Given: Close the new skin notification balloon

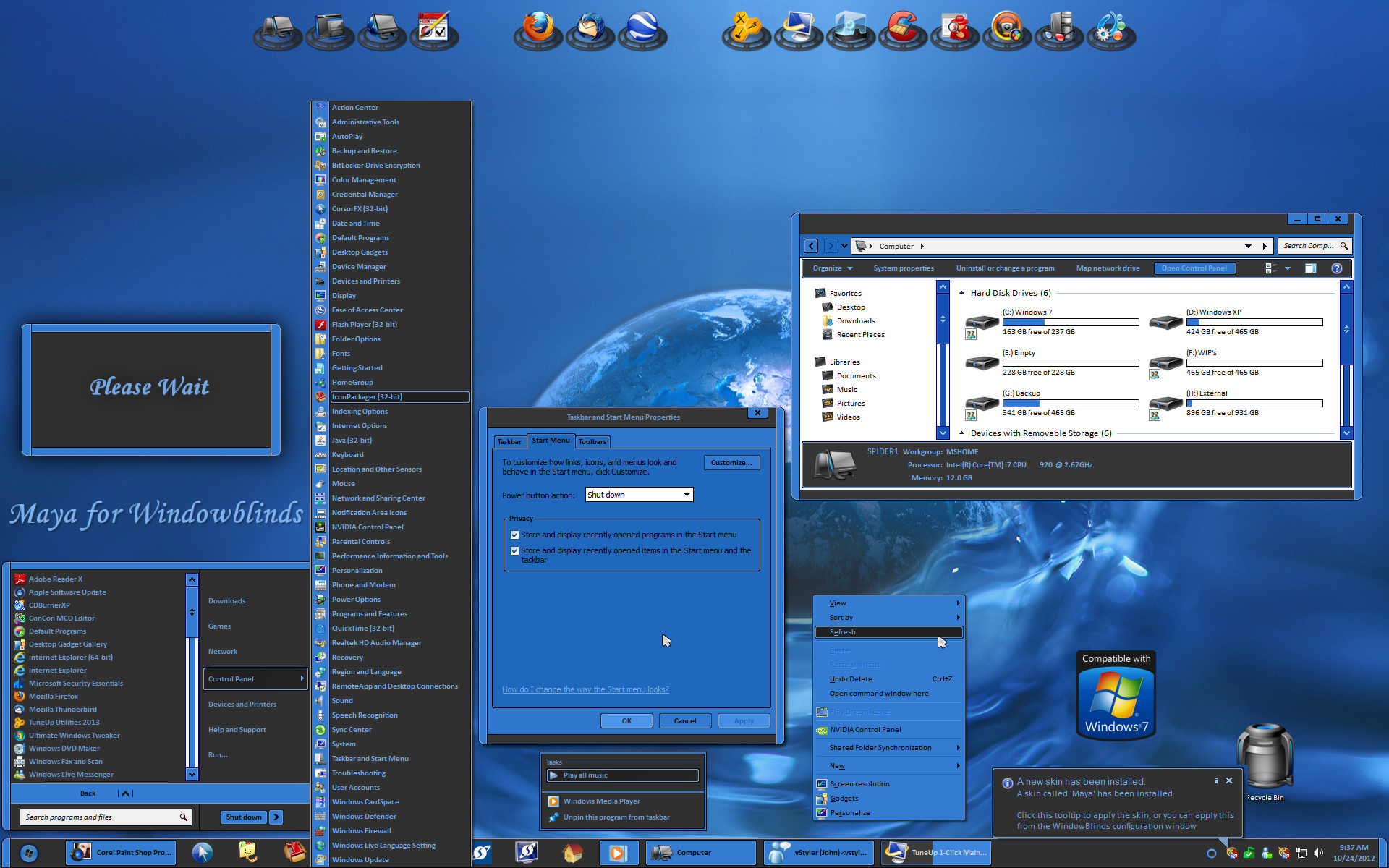Looking at the screenshot, I should point(1229,781).
